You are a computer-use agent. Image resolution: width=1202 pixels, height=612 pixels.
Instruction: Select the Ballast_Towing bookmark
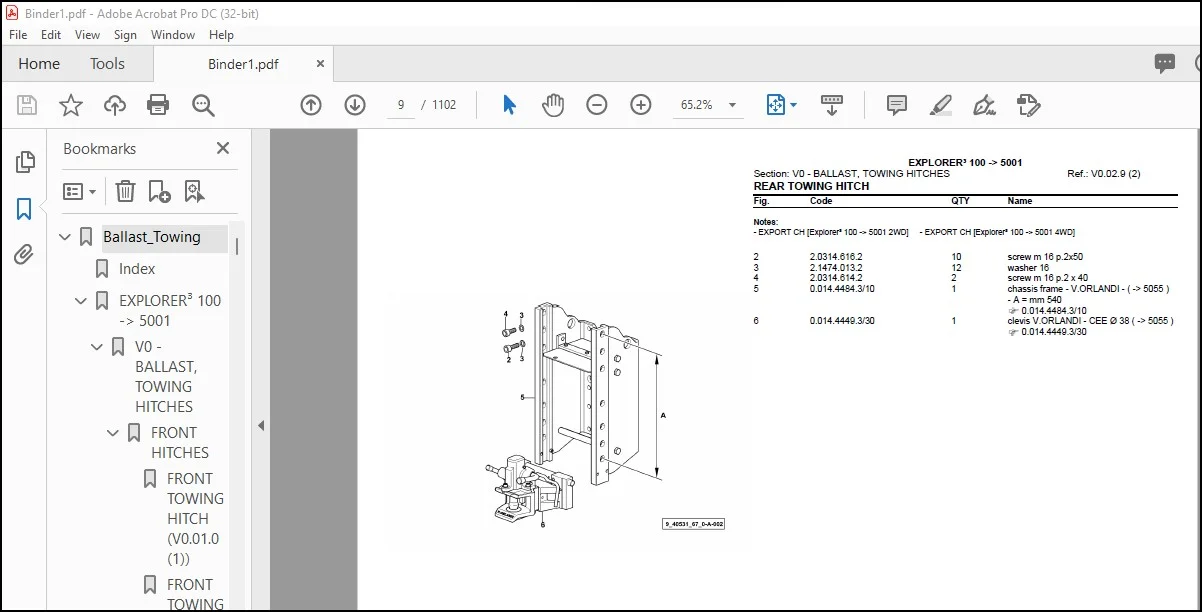point(152,237)
